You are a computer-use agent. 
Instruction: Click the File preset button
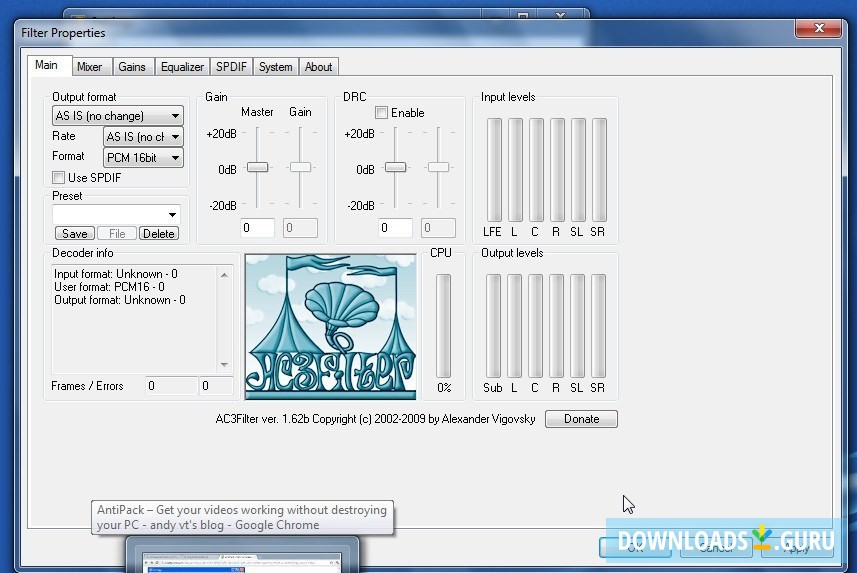(117, 233)
